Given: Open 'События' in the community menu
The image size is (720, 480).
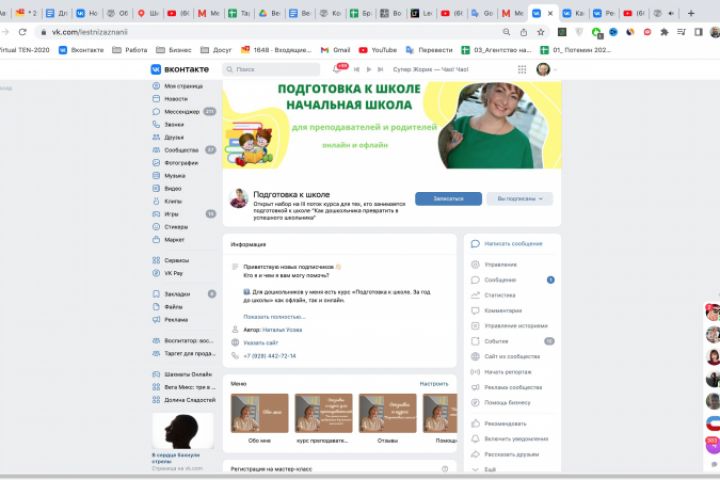Looking at the screenshot, I should (x=489, y=341).
